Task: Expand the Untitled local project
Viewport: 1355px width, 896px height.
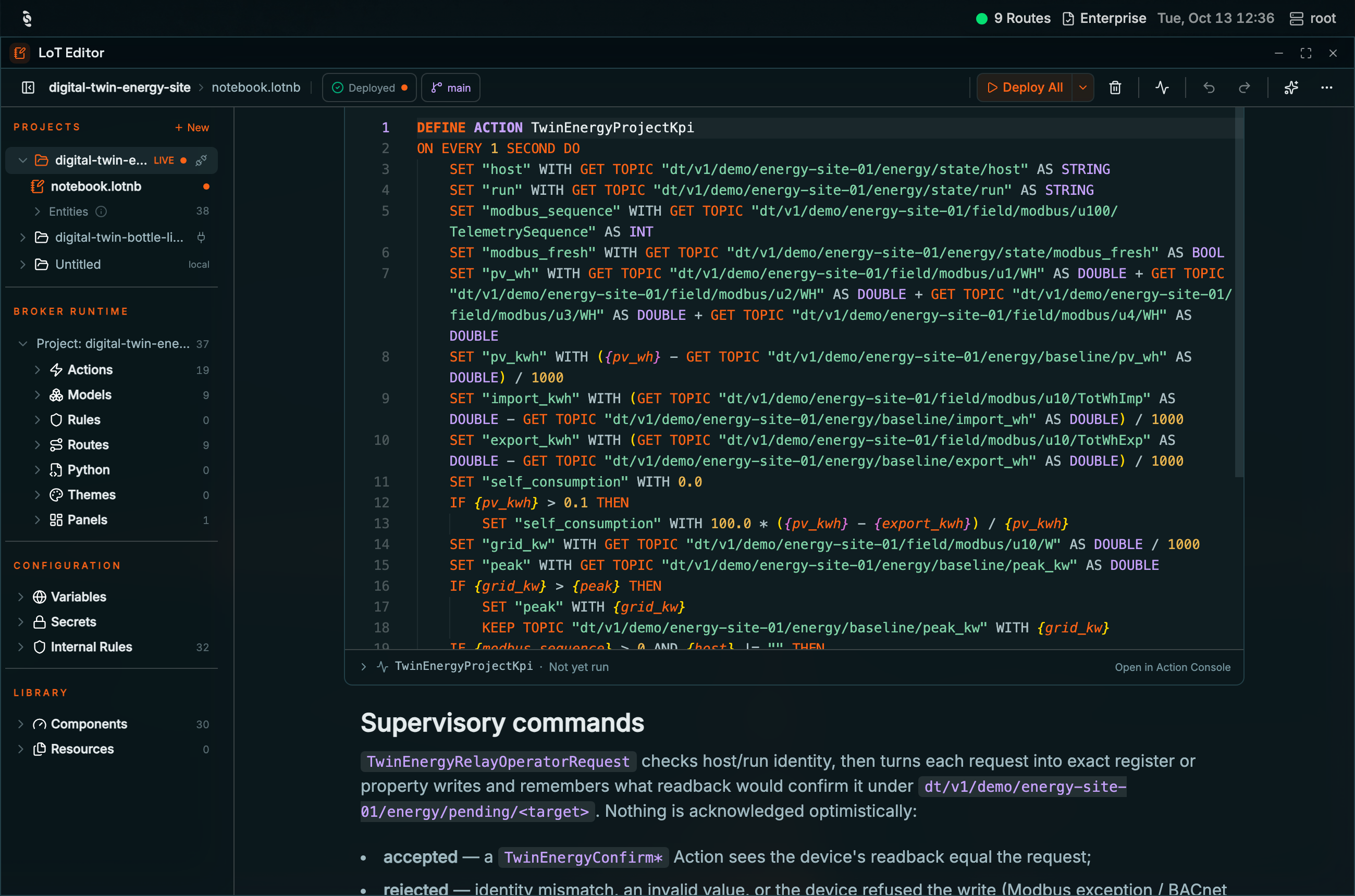Action: (x=23, y=264)
